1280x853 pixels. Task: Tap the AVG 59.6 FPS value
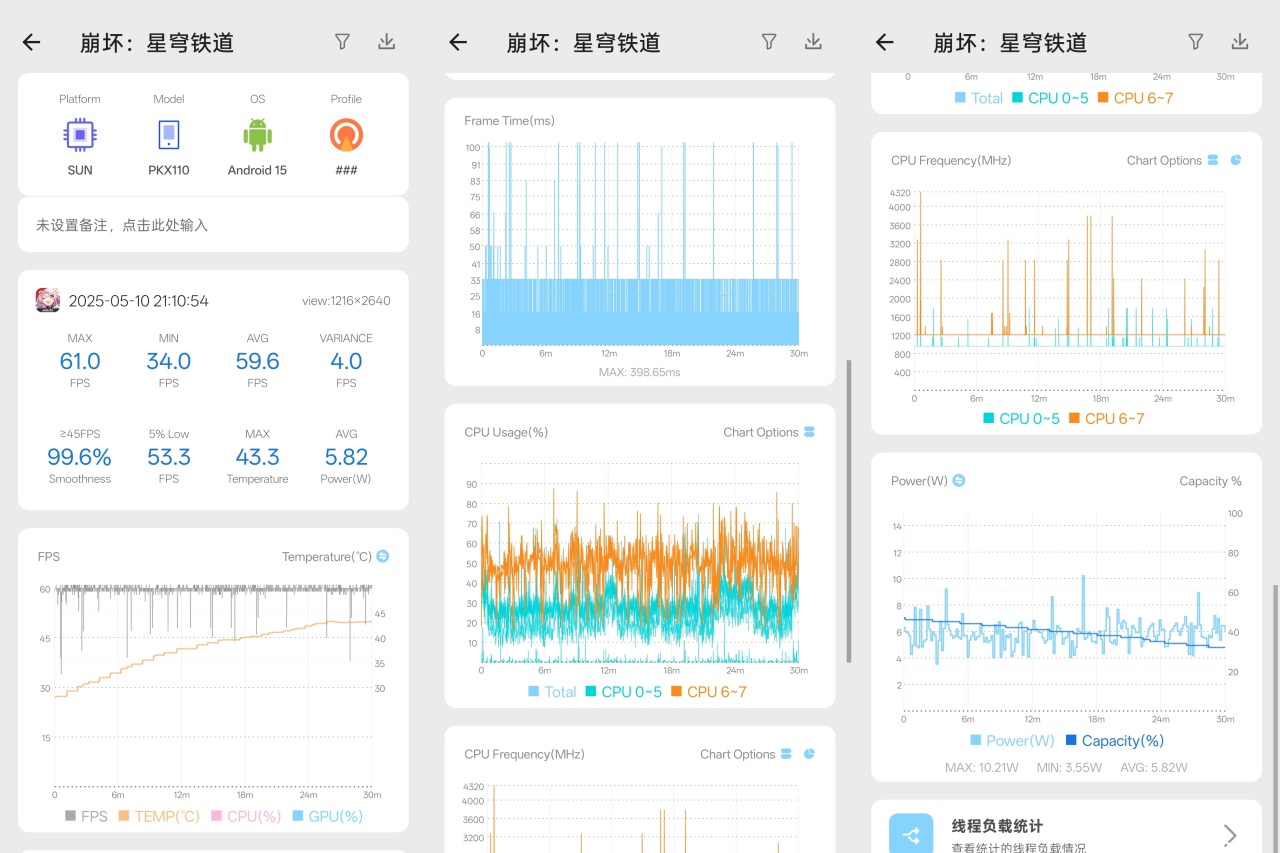pos(257,361)
